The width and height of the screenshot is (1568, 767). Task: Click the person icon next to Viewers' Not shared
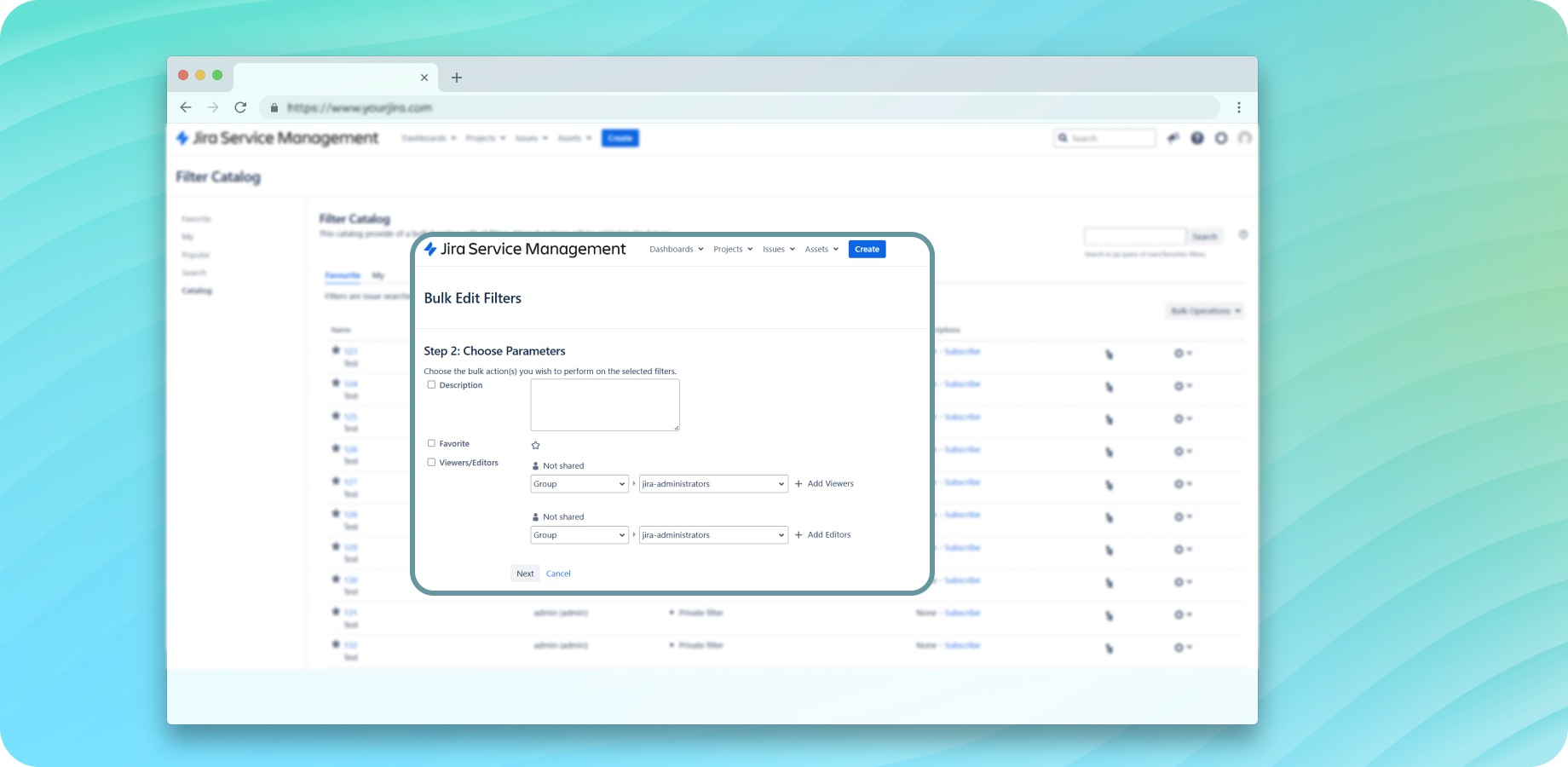pyautogui.click(x=535, y=466)
